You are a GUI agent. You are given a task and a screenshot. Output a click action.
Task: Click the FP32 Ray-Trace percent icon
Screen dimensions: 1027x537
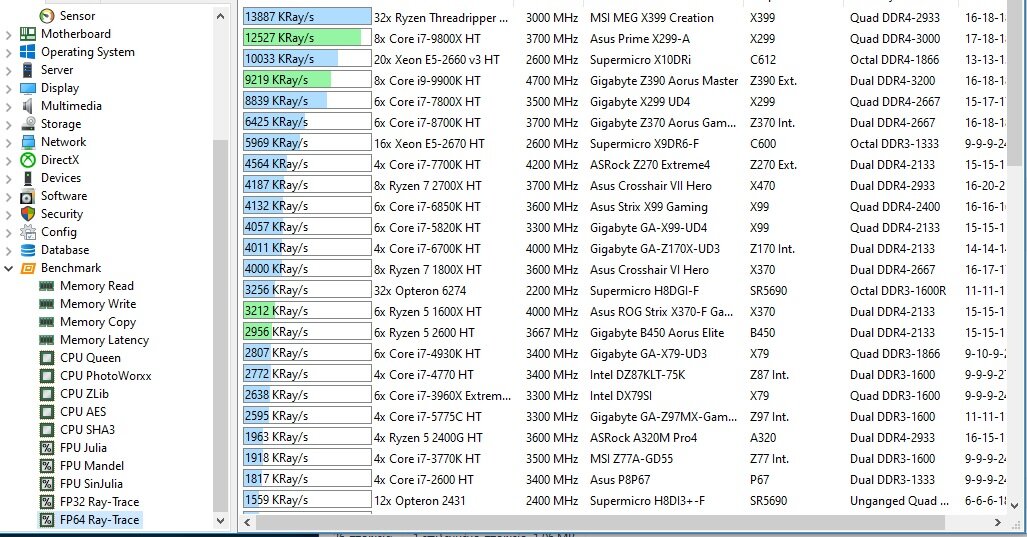47,502
